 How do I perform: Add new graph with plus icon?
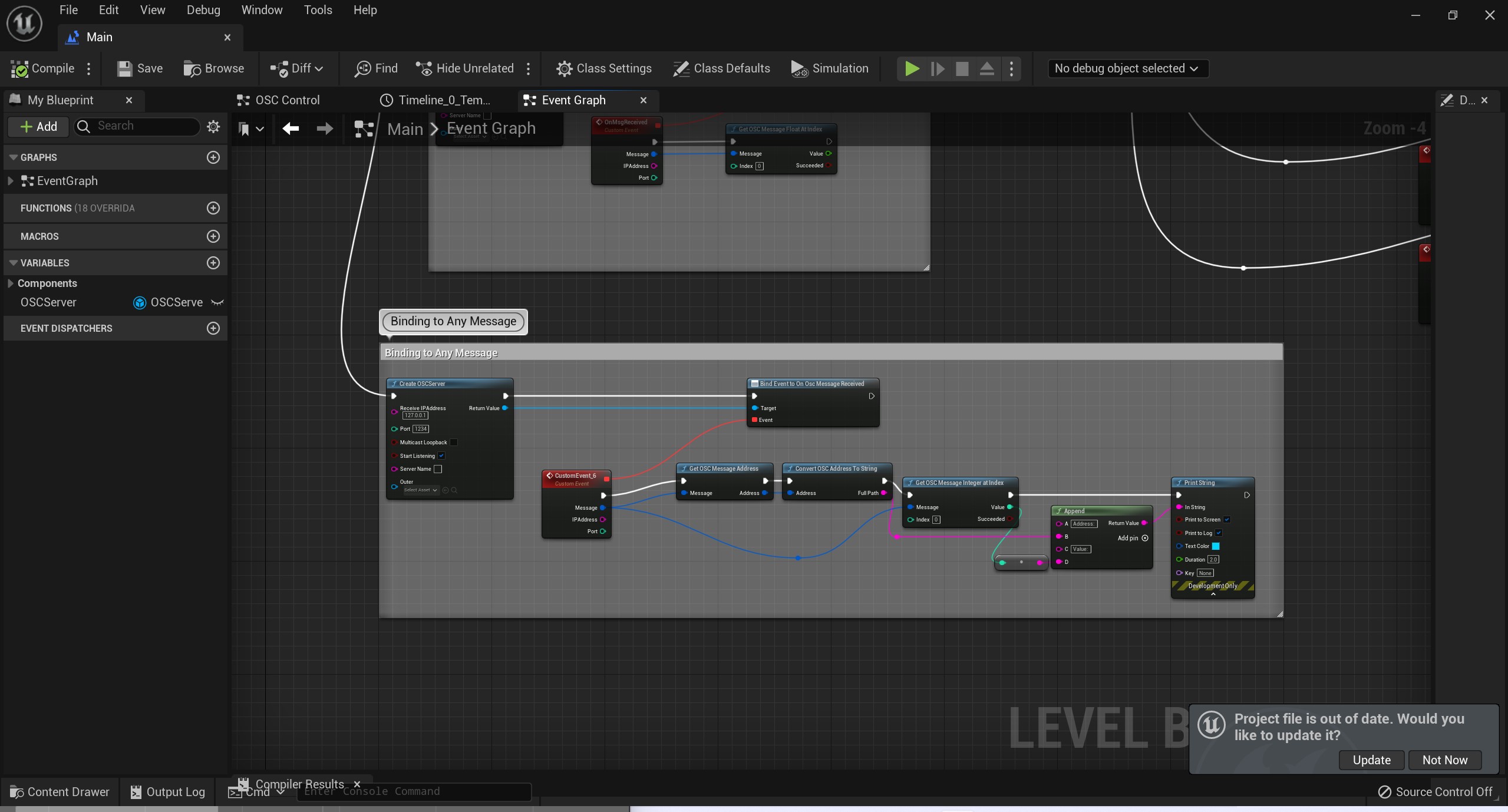pos(213,157)
